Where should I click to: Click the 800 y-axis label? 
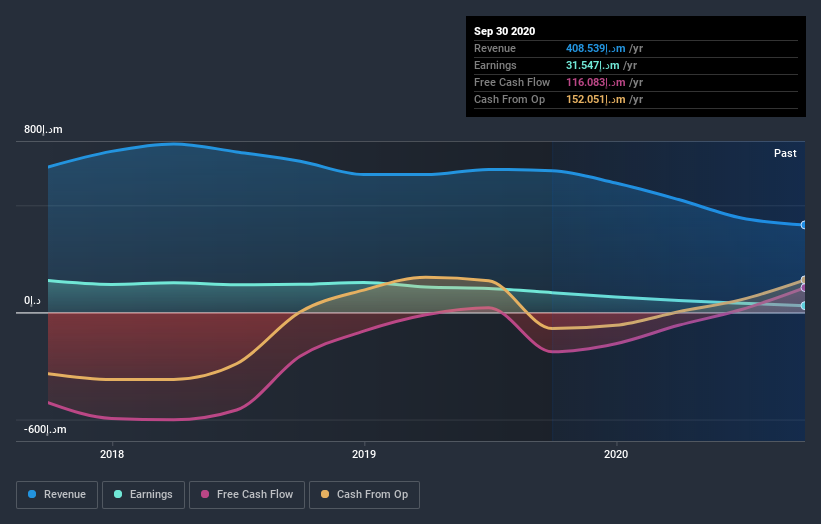point(43,129)
